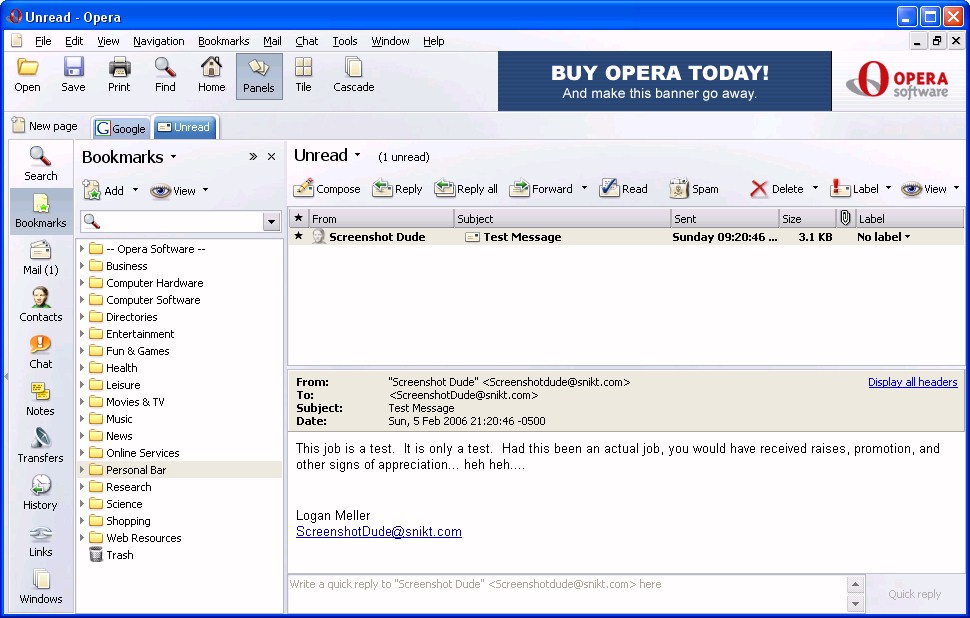Click the Reply all toolbar icon
Screen dimensions: 970x618
coord(446,188)
